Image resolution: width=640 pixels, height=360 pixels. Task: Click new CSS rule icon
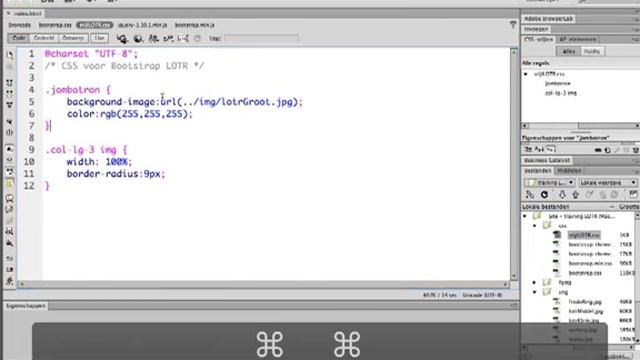608,150
